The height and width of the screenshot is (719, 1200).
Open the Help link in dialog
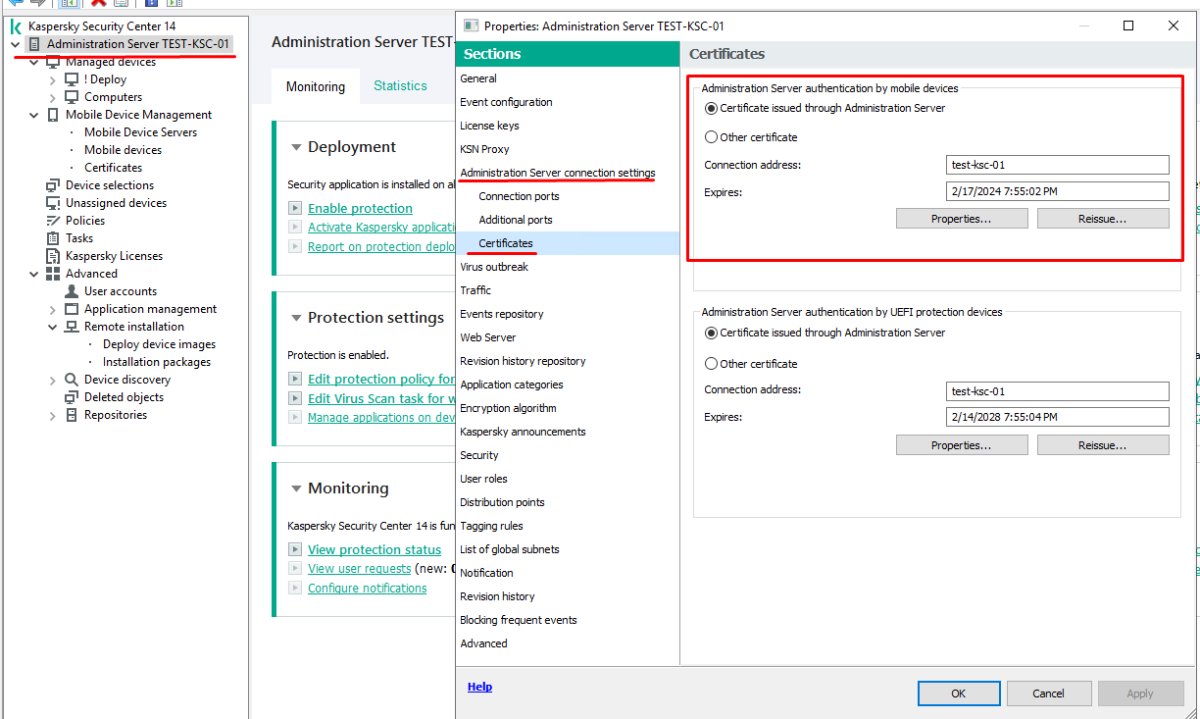point(480,687)
